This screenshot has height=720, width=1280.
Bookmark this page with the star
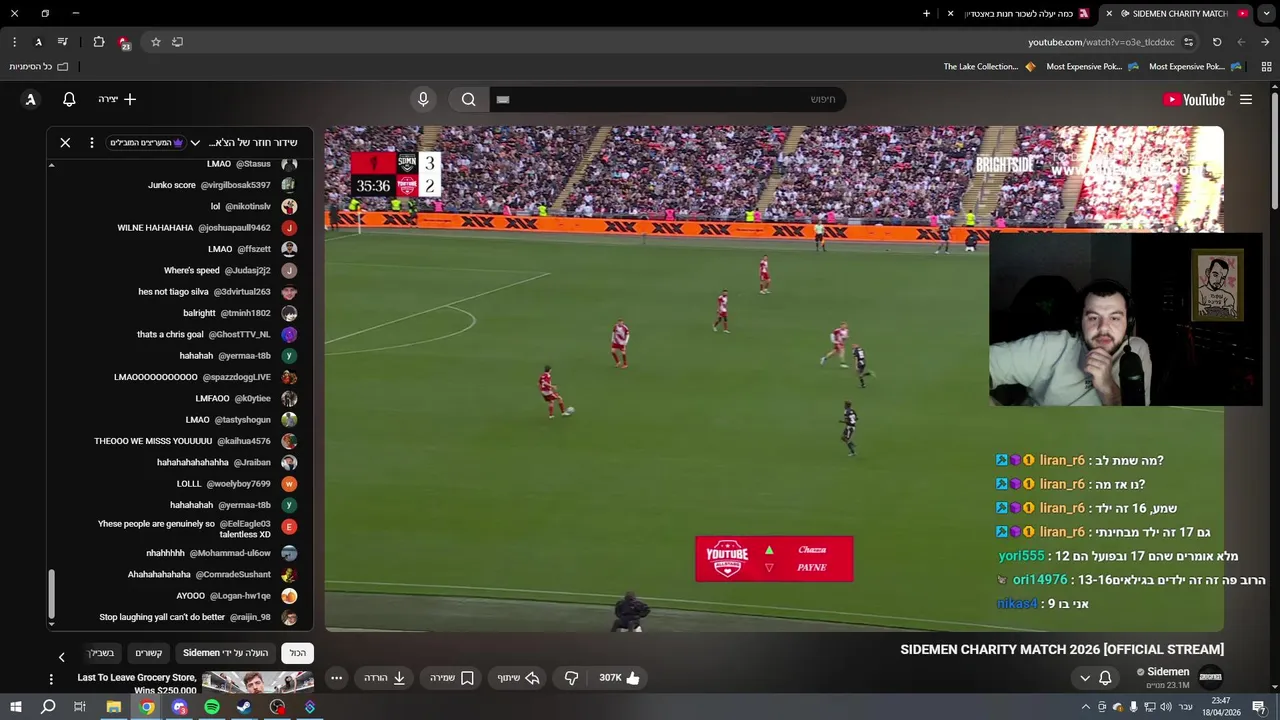(x=156, y=42)
